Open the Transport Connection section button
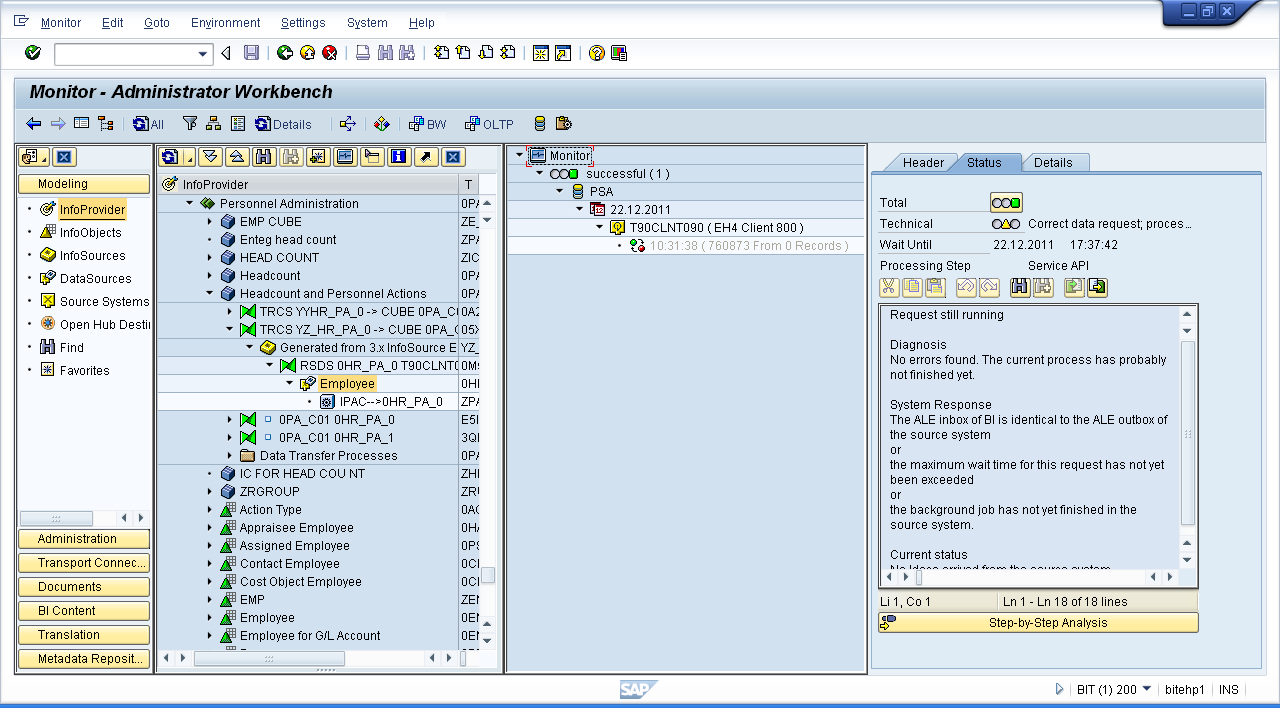Image resolution: width=1280 pixels, height=708 pixels. click(84, 563)
